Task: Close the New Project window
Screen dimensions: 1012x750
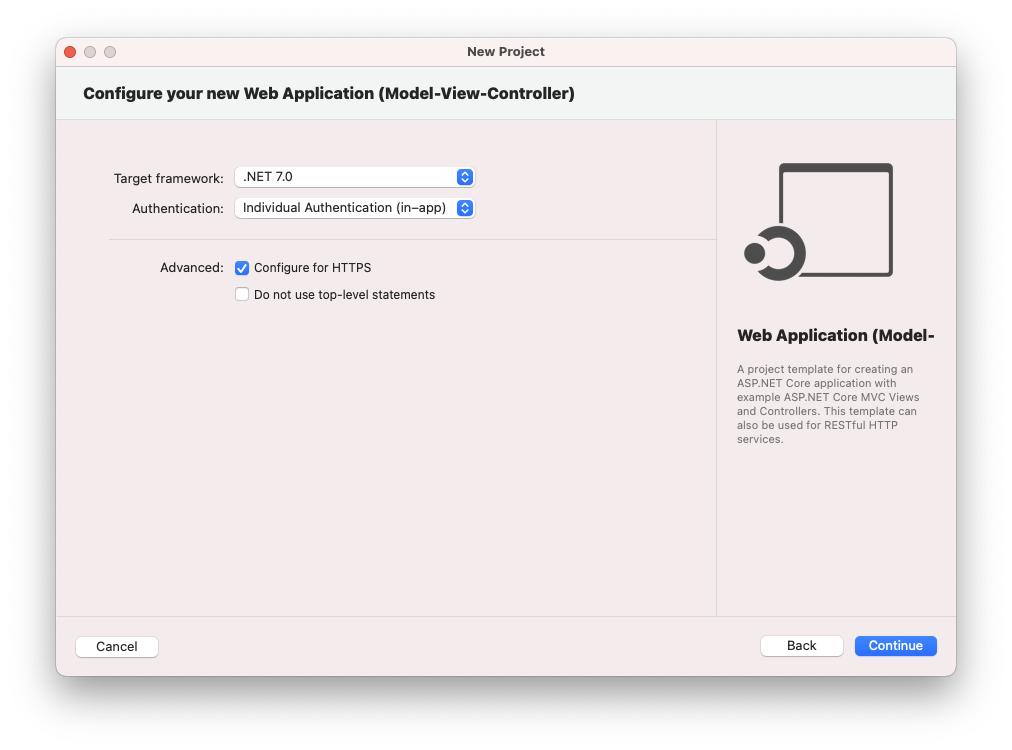Action: (70, 52)
